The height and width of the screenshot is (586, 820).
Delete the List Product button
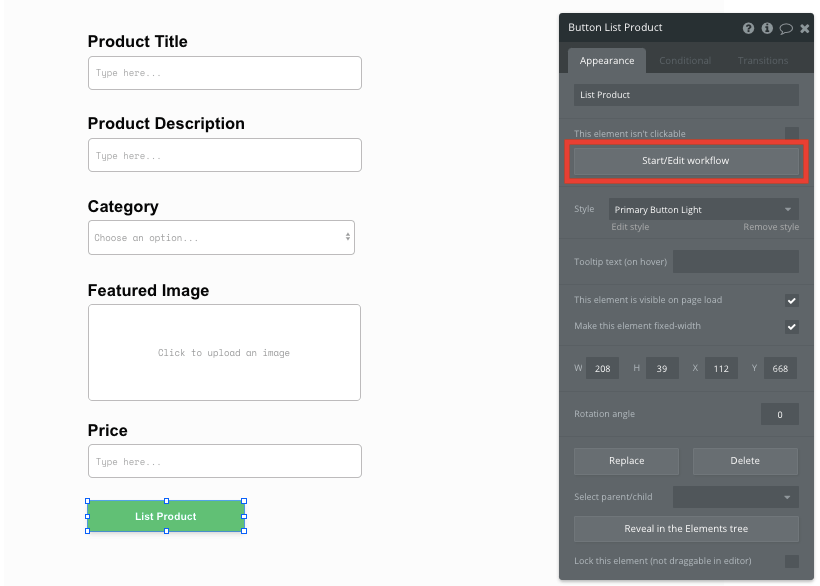tap(744, 461)
